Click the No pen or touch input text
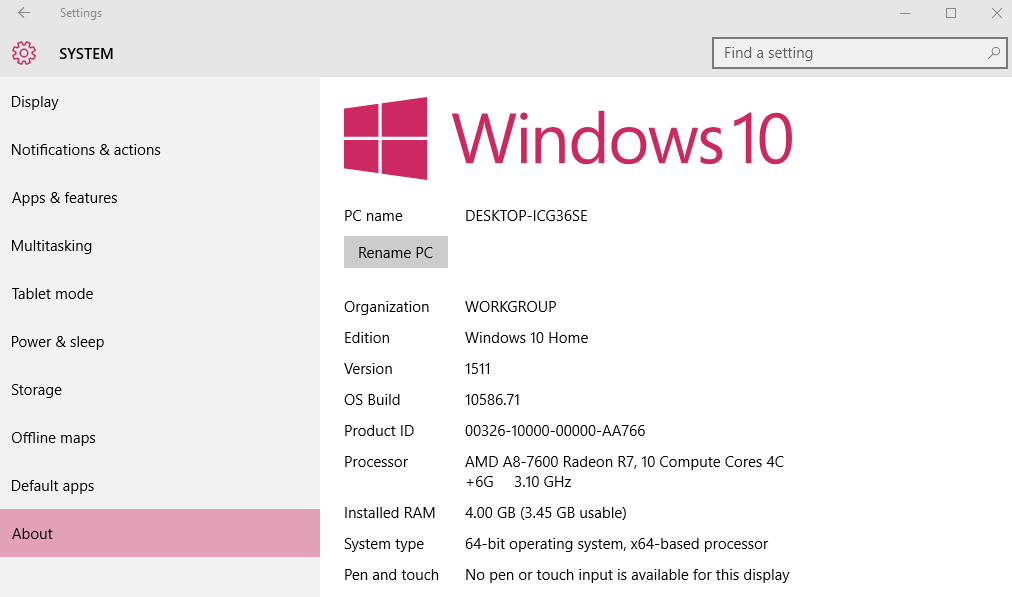This screenshot has width=1012, height=597. 627,575
